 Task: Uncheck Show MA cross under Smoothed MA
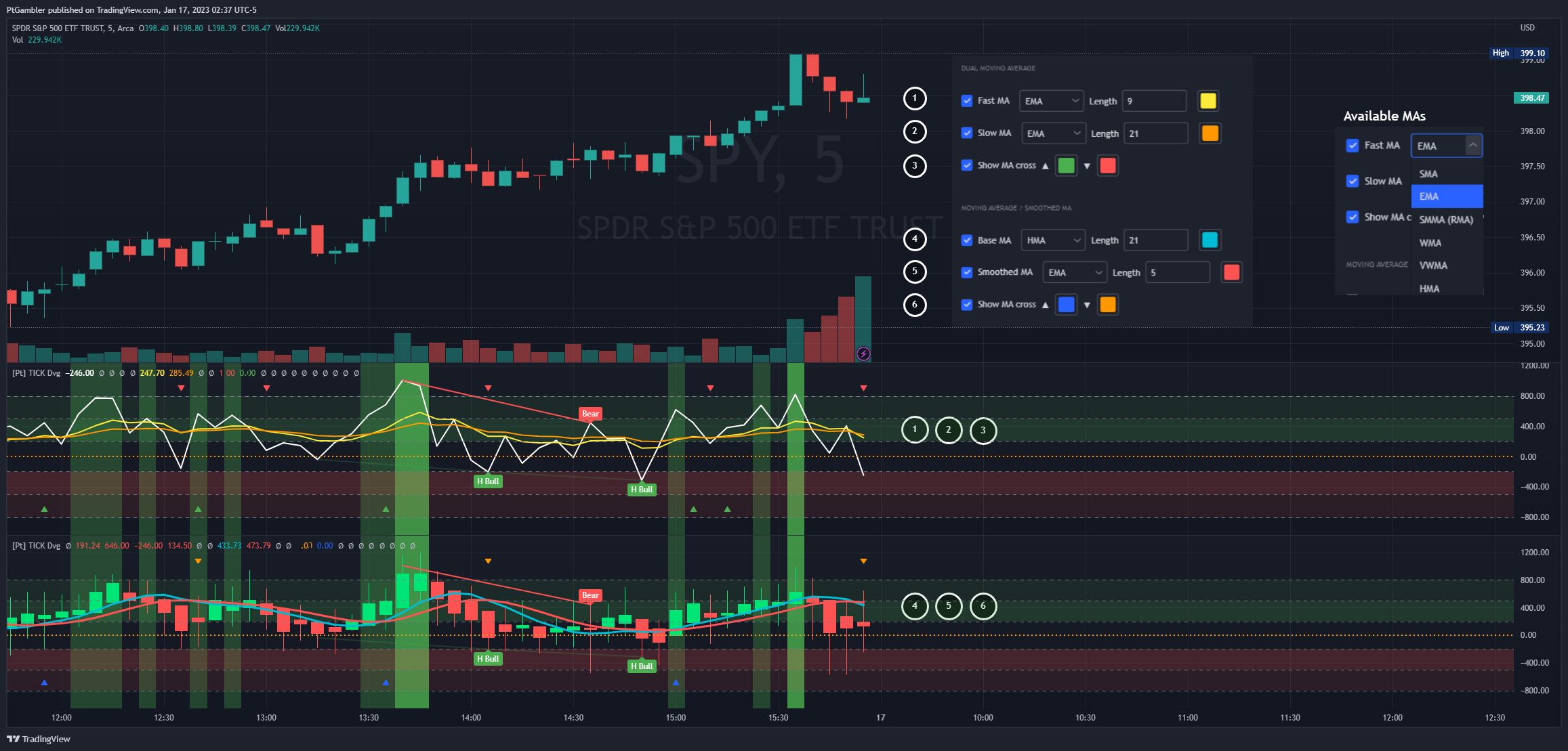(x=967, y=305)
